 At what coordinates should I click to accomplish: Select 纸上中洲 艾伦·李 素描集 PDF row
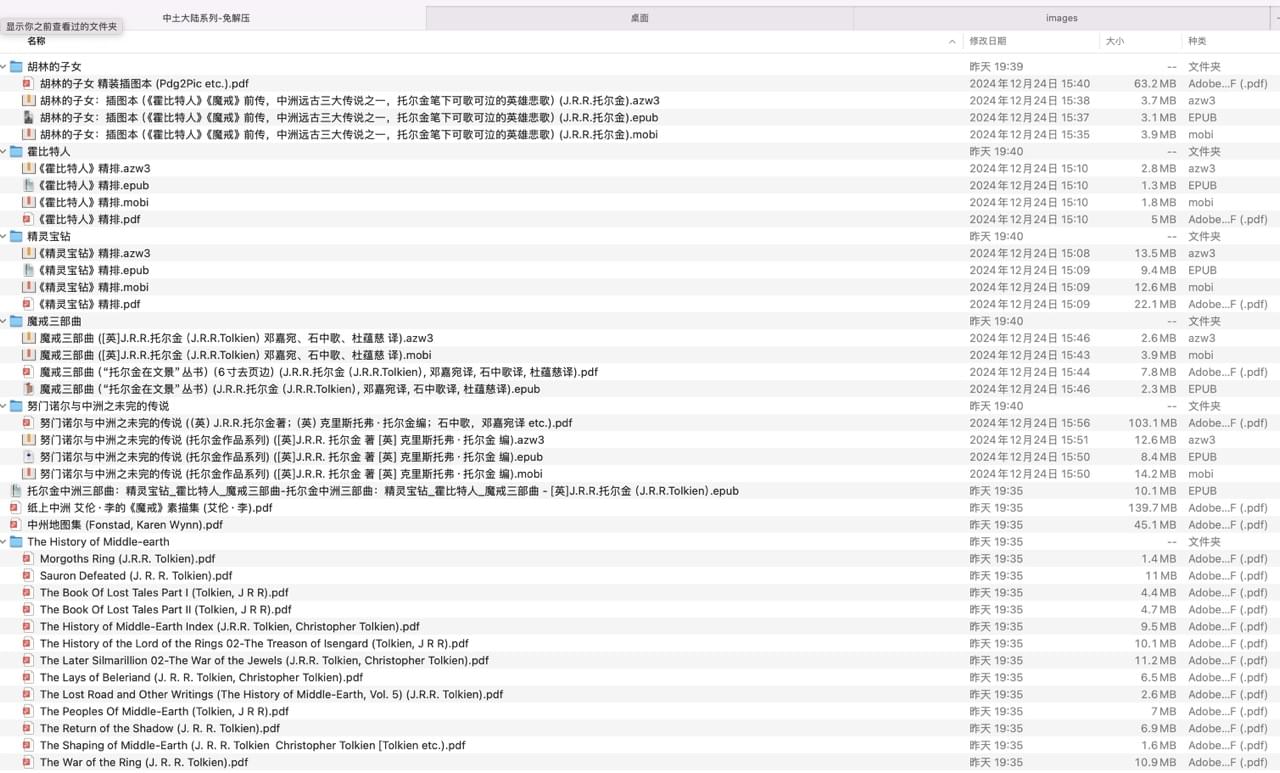pyautogui.click(x=149, y=508)
